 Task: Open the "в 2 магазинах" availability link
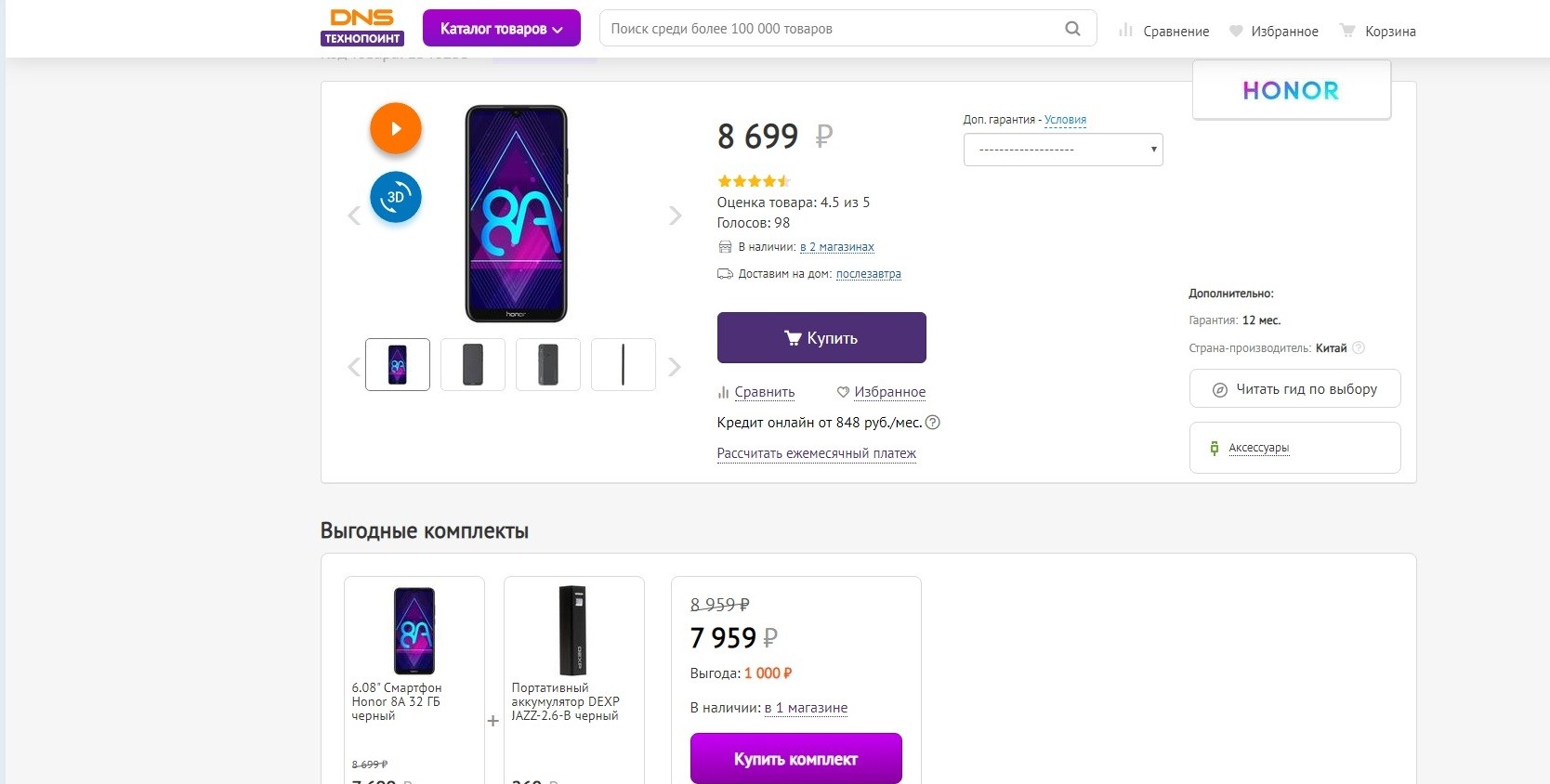point(836,247)
